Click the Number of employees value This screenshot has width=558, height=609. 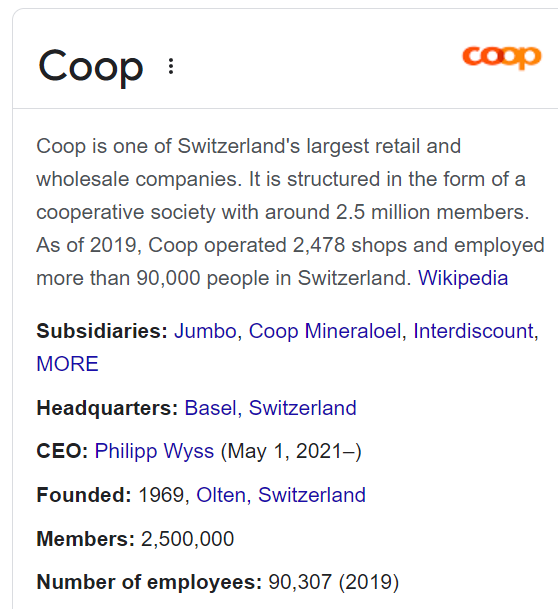click(x=334, y=582)
